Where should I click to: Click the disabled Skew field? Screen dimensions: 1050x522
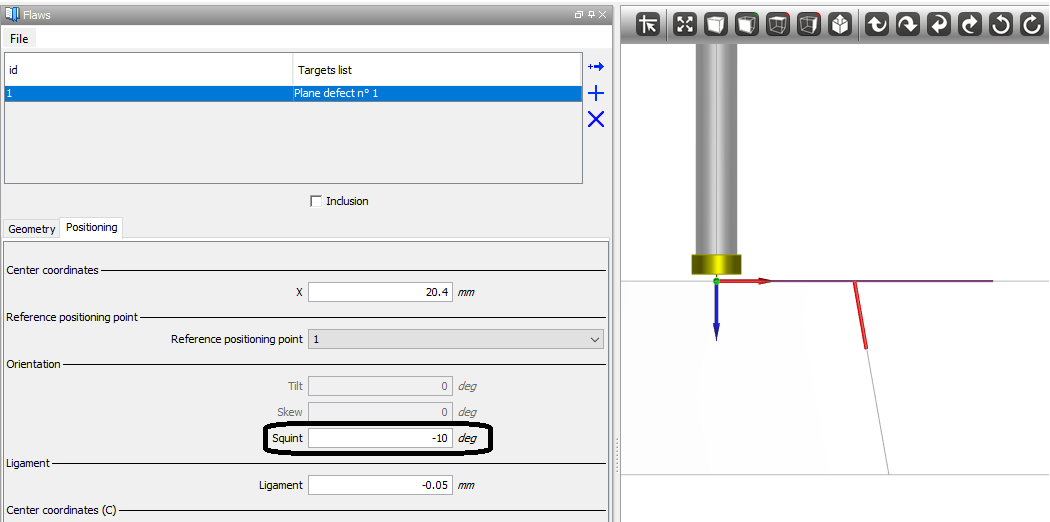tap(380, 412)
